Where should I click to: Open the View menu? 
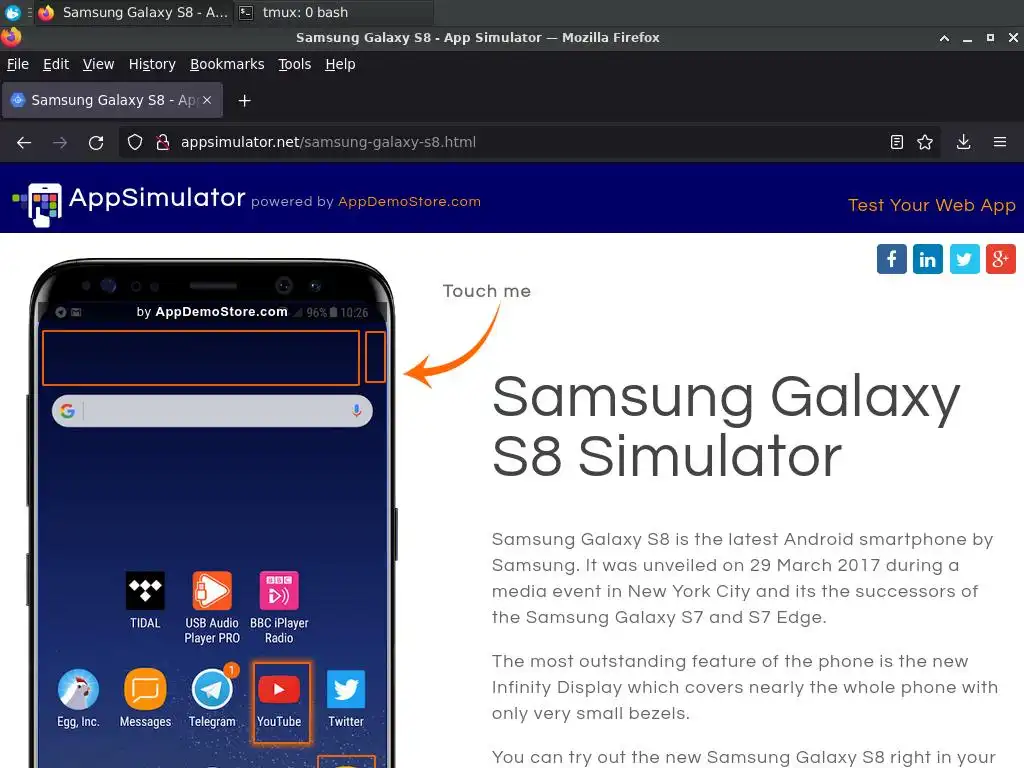tap(98, 64)
